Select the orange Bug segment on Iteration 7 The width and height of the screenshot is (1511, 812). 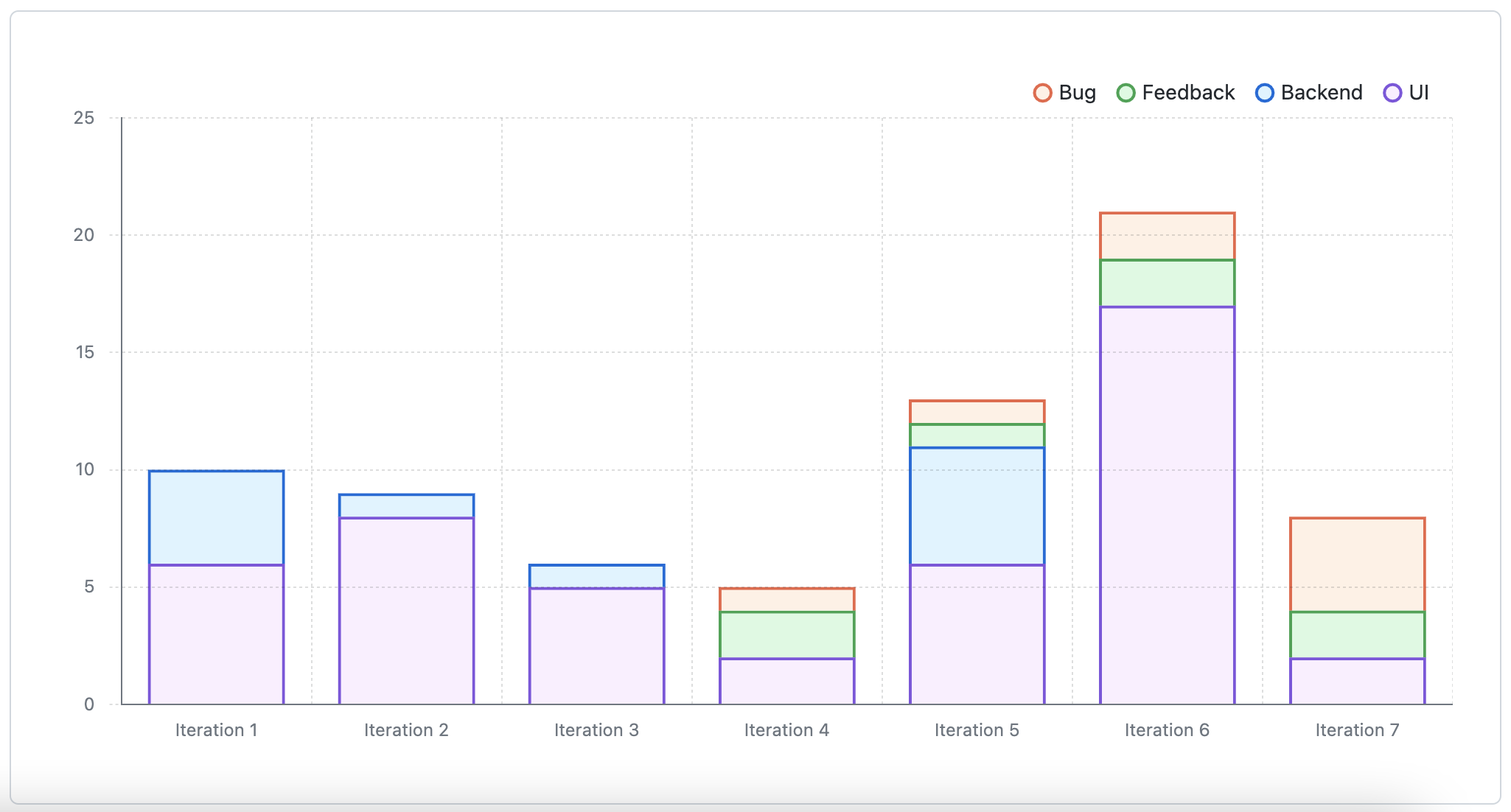(x=1357, y=564)
